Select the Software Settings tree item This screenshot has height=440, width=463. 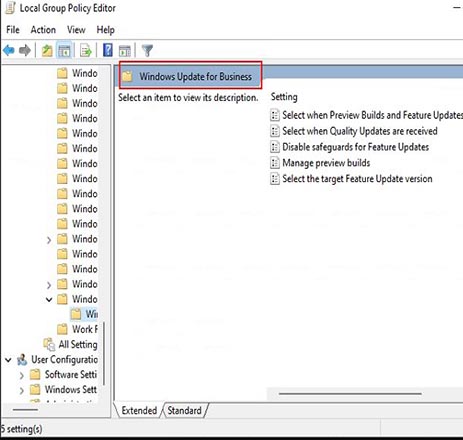coord(71,375)
